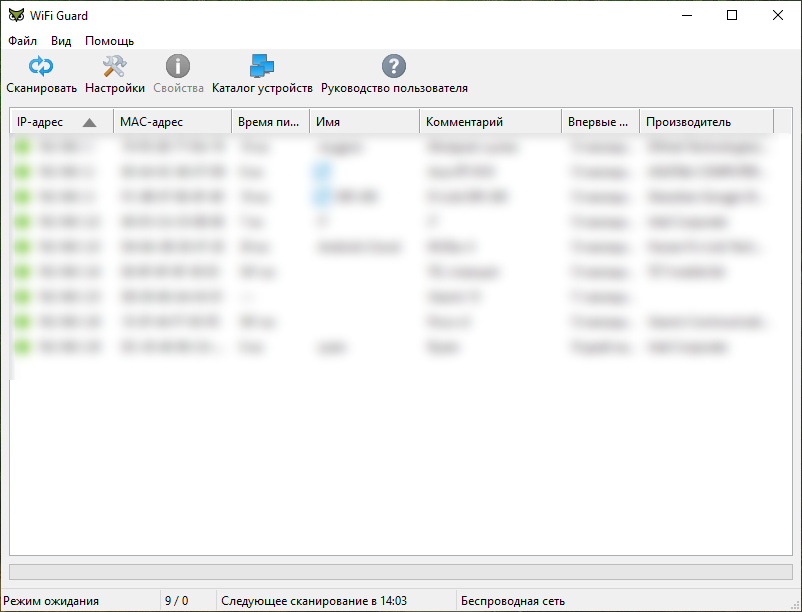Viewport: 802px width, 612px height.
Task: Open the Файл menu
Action: click(22, 41)
